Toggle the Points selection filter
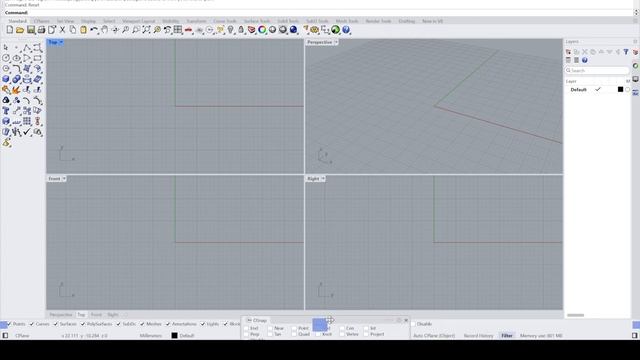This screenshot has width=640, height=360. click(16, 324)
